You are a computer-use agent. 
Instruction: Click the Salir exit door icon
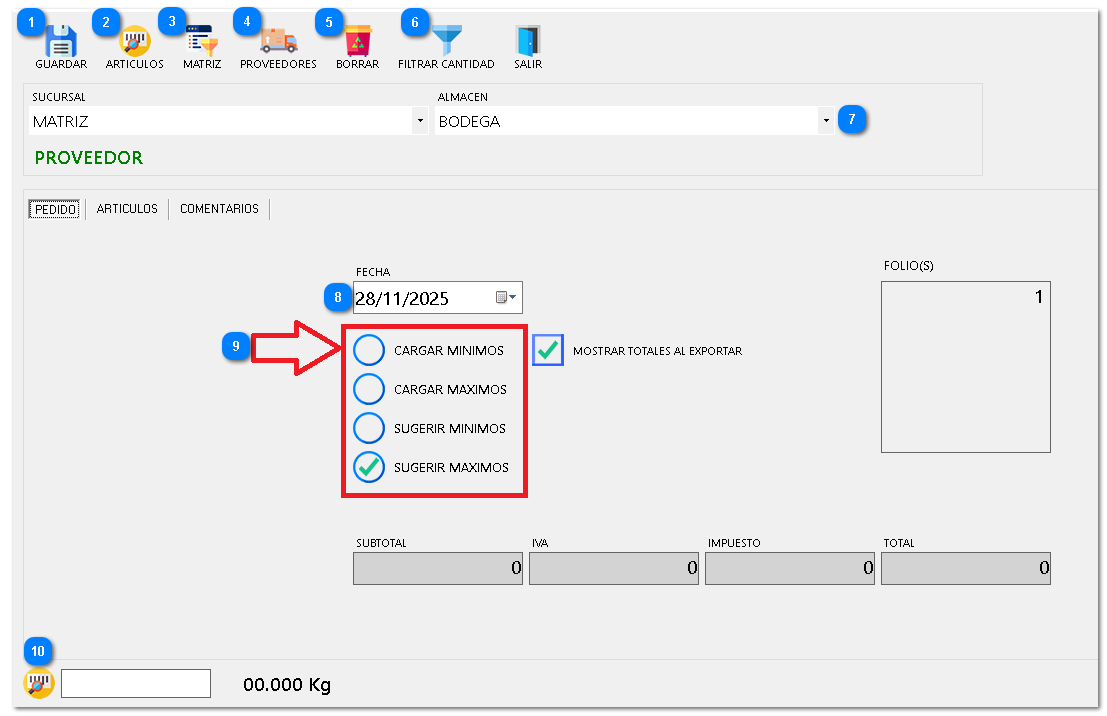[528, 42]
